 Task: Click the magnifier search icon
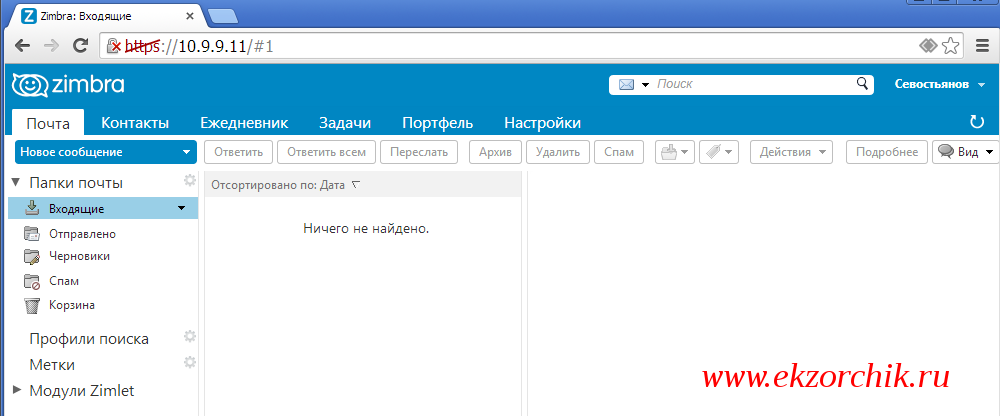pyautogui.click(x=862, y=83)
